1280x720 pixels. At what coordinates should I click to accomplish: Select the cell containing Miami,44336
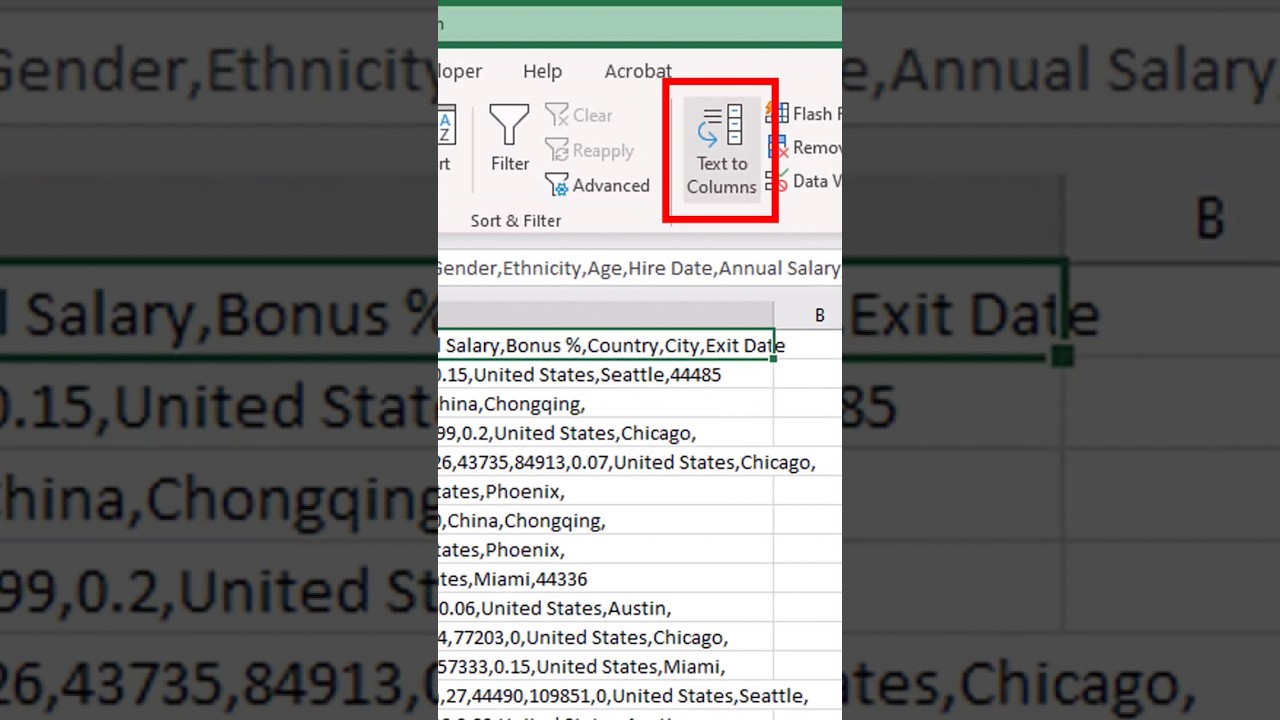[606, 579]
